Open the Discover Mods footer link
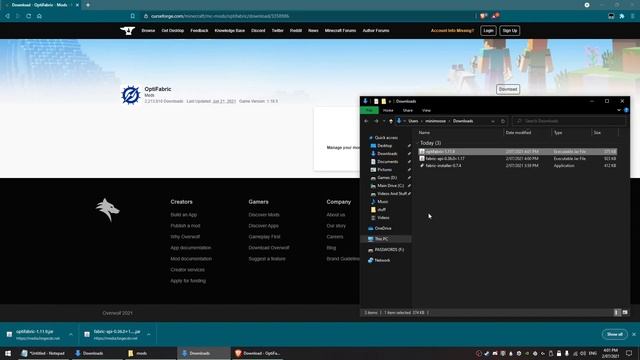The image size is (640, 360). pos(264,215)
